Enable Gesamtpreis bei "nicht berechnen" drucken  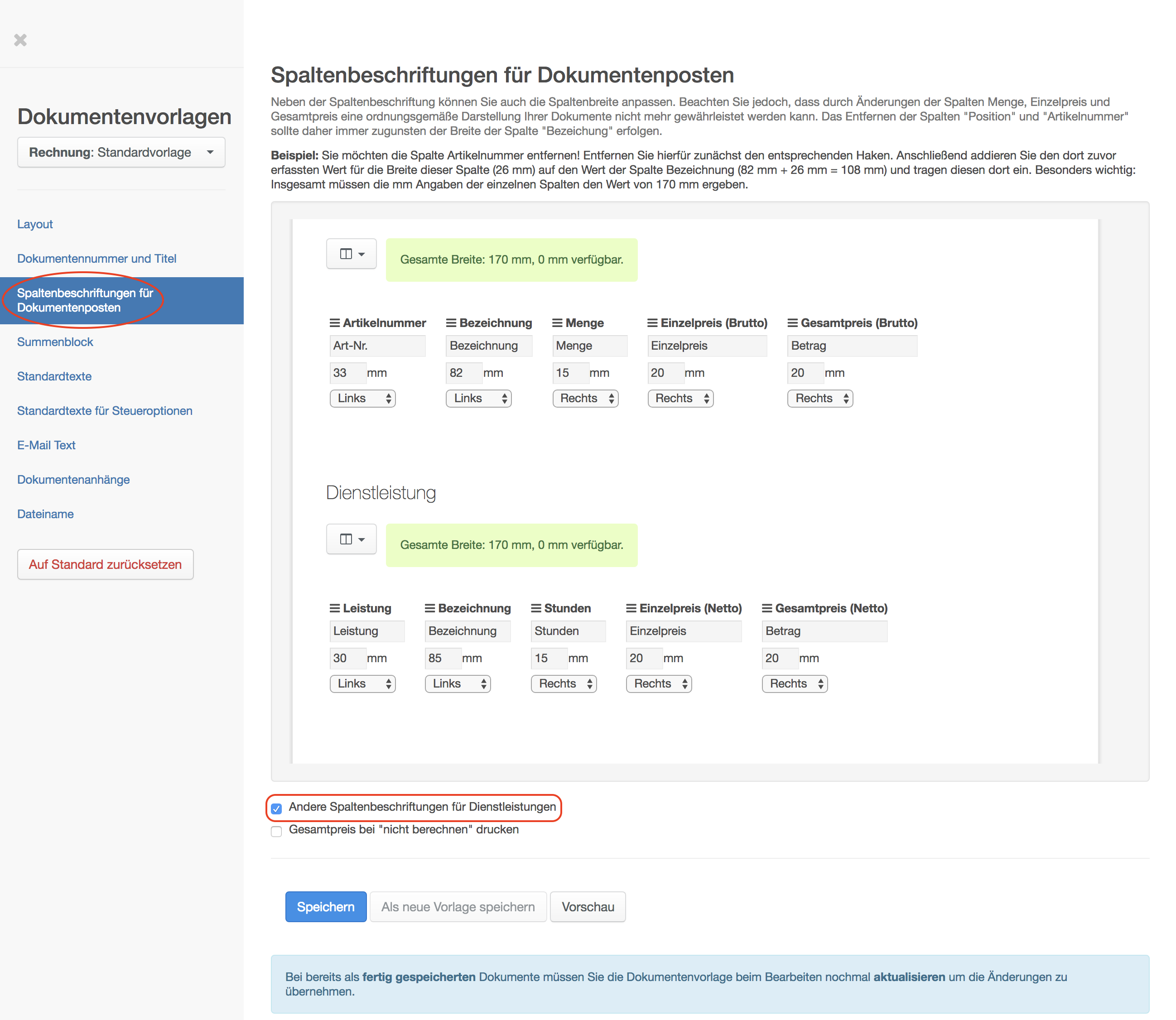[277, 831]
